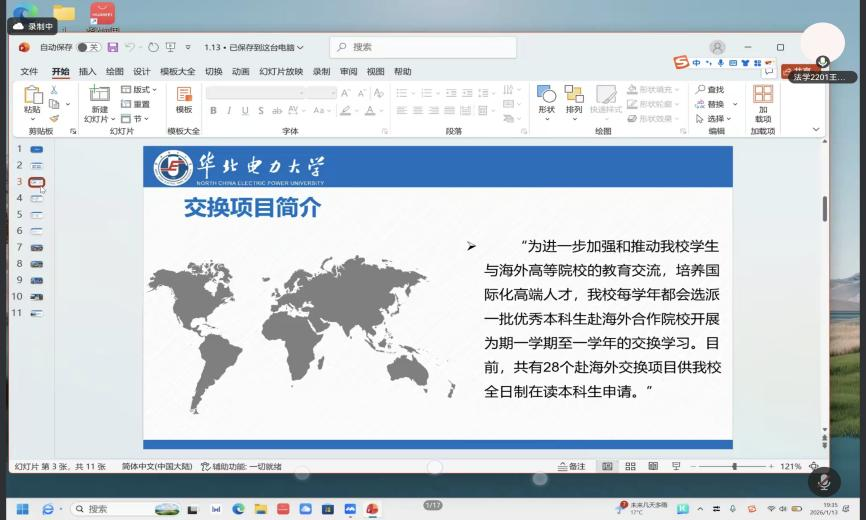Click the zoom slider in status bar
Image resolution: width=866 pixels, height=520 pixels.
point(735,467)
